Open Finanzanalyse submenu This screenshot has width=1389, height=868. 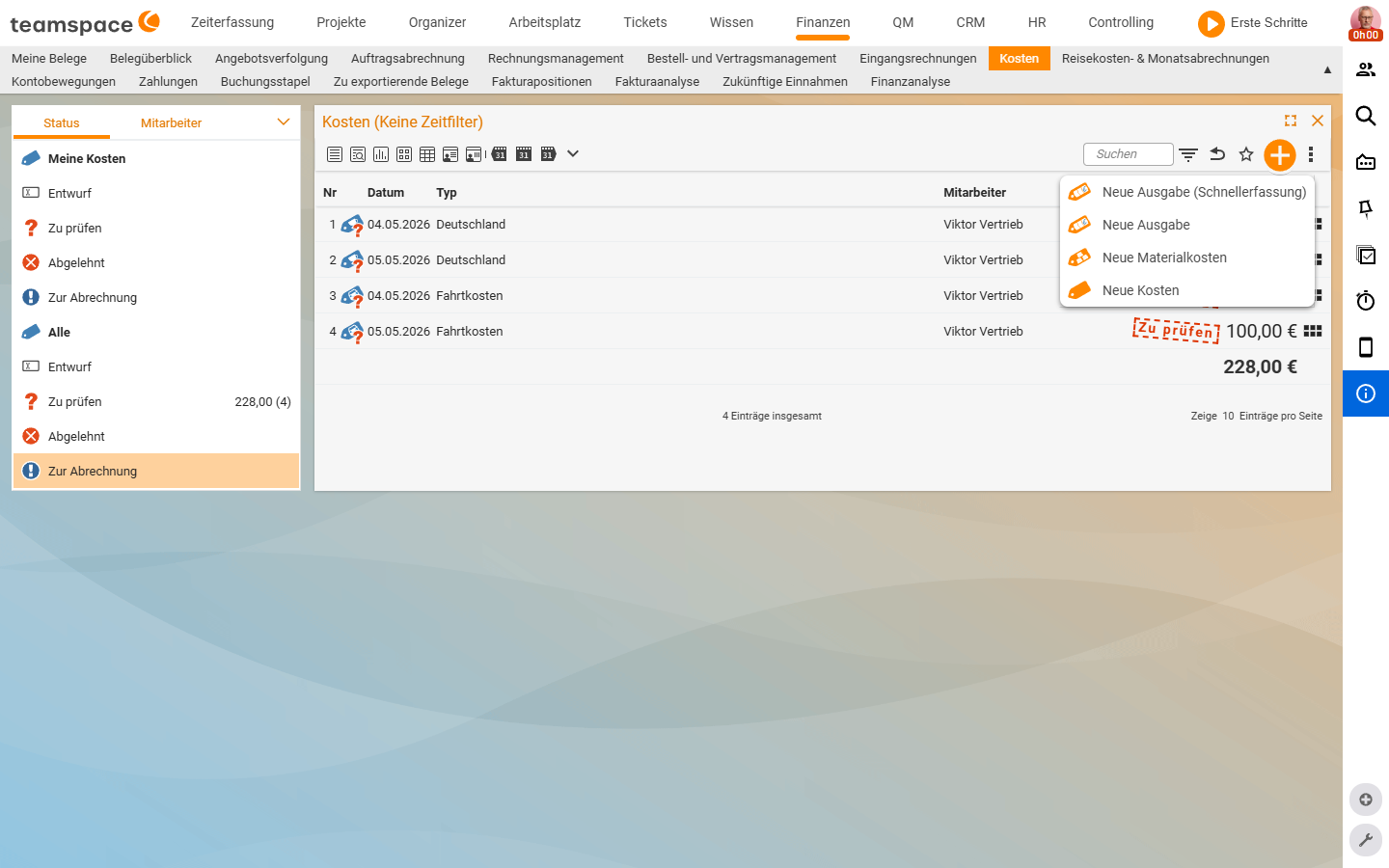tap(911, 82)
